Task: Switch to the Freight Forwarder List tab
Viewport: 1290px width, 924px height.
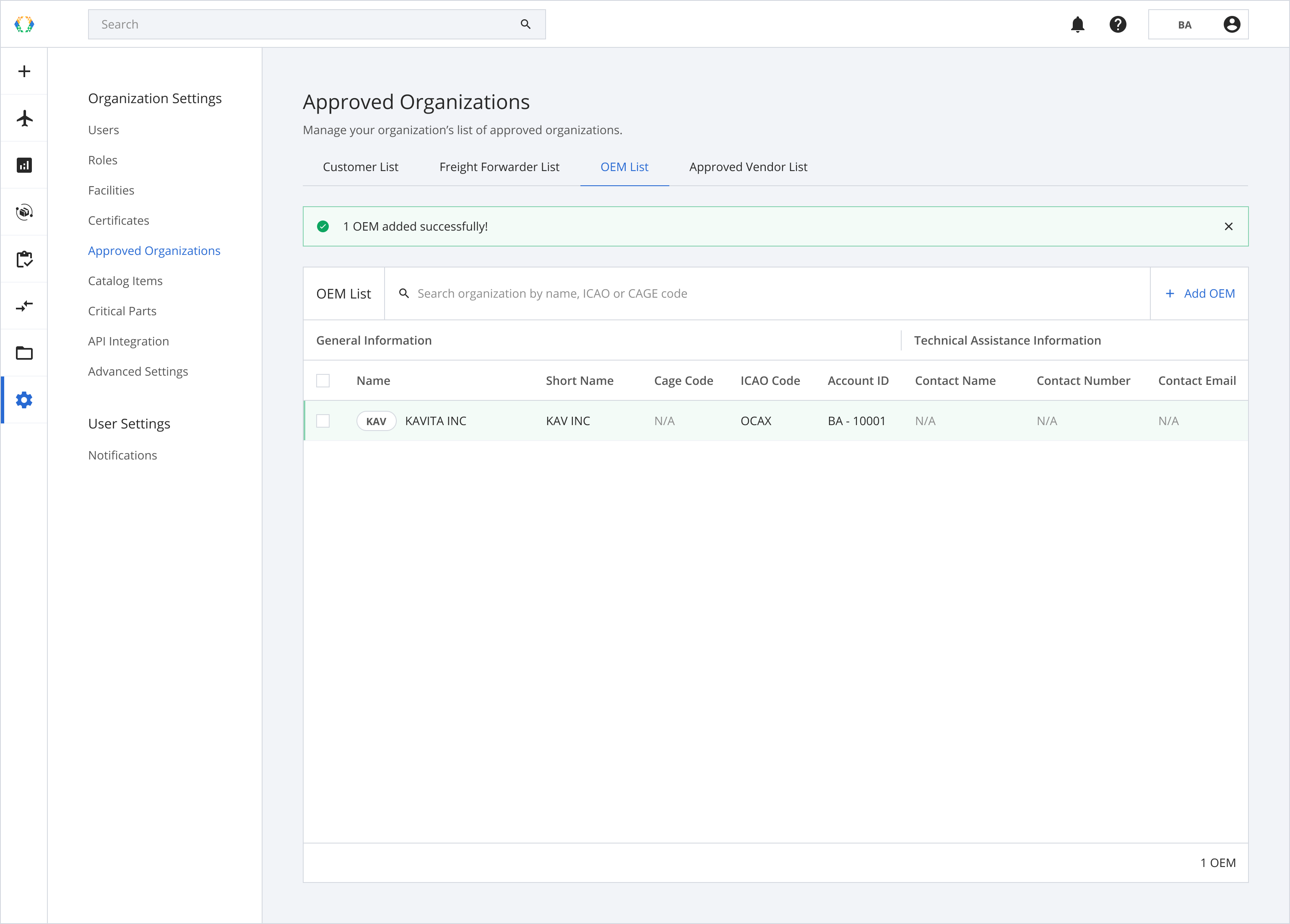Action: click(x=499, y=166)
